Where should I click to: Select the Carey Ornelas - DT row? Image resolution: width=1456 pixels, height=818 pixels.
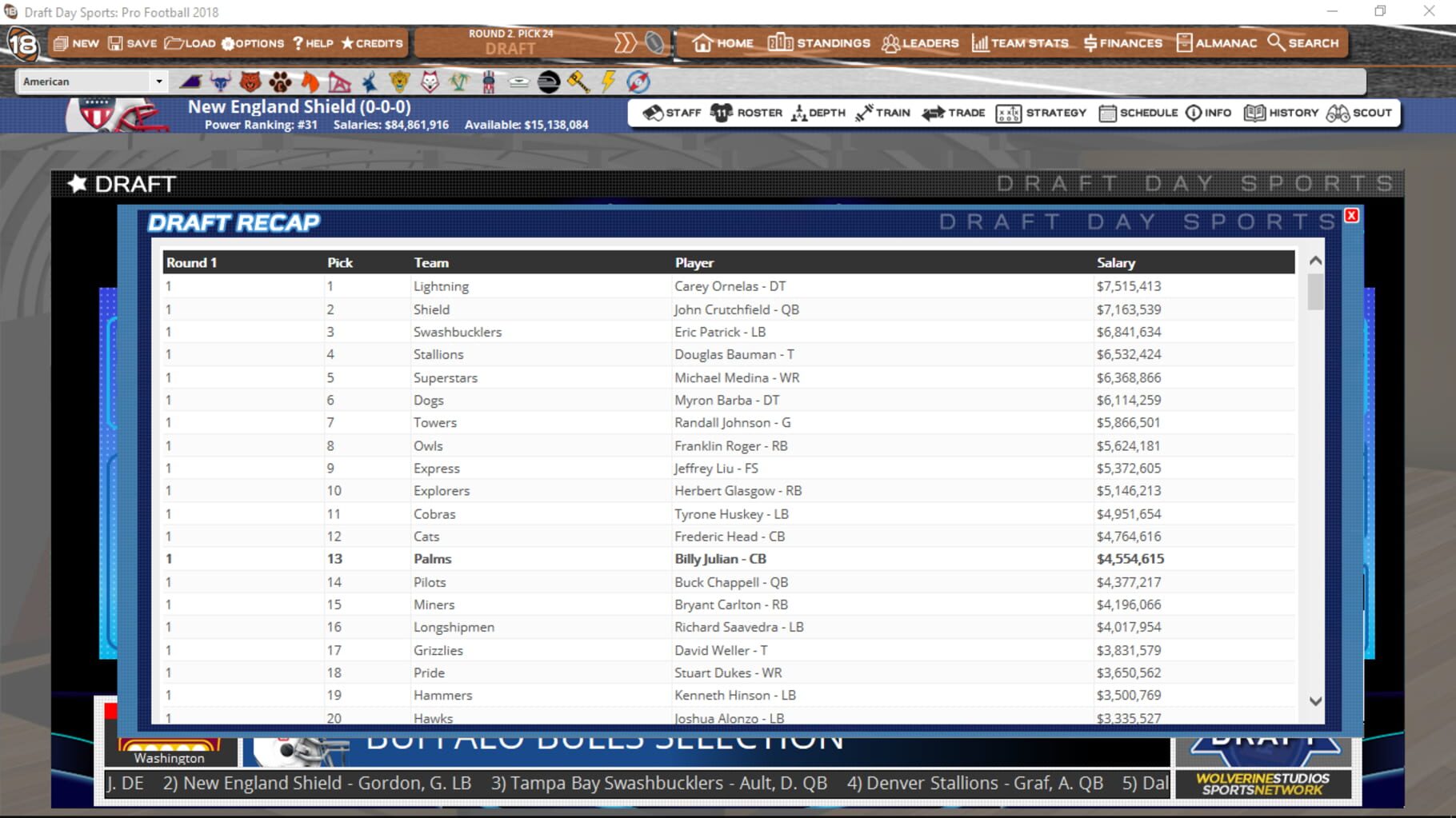point(728,286)
